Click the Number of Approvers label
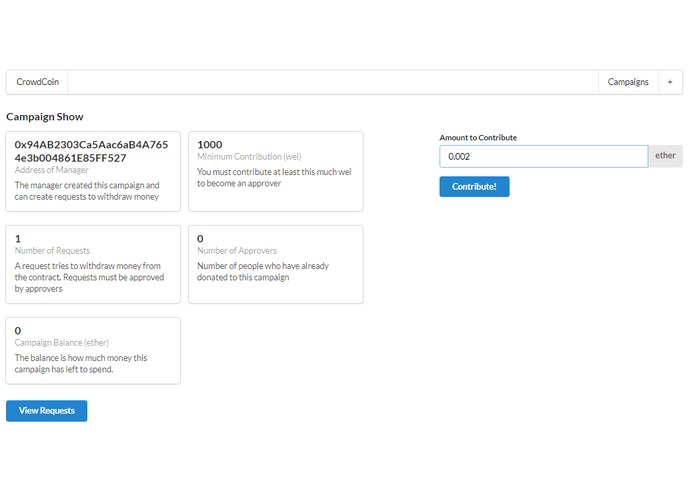The height and width of the screenshot is (494, 695). (x=237, y=250)
